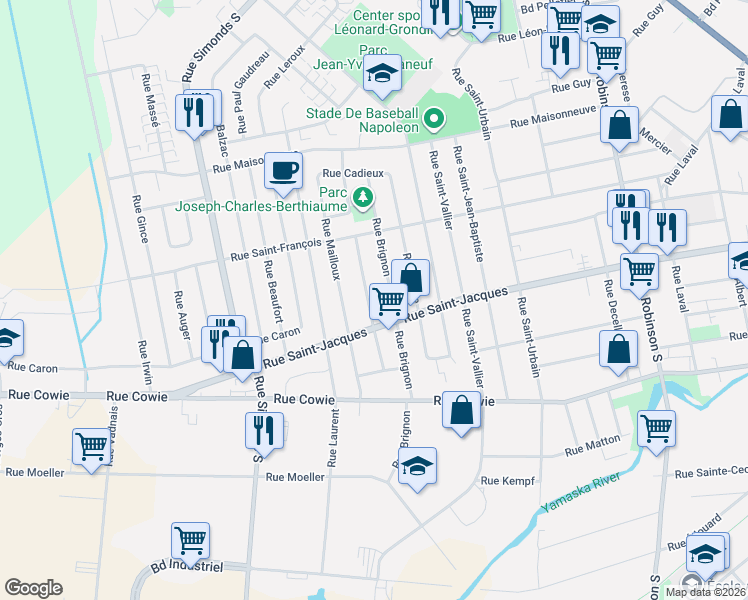Open the restaurant marker on Rue Simonds S
This screenshot has width=748, height=600.
click(194, 114)
